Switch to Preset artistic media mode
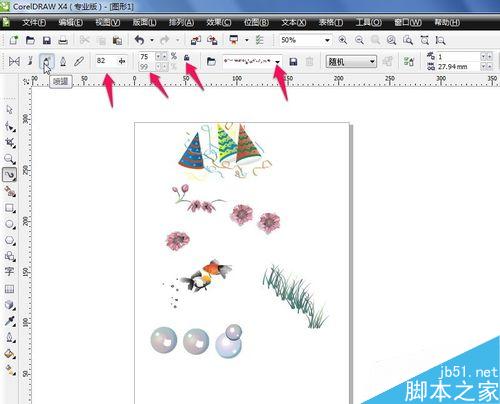Viewport: 500px width, 404px height. pos(14,61)
